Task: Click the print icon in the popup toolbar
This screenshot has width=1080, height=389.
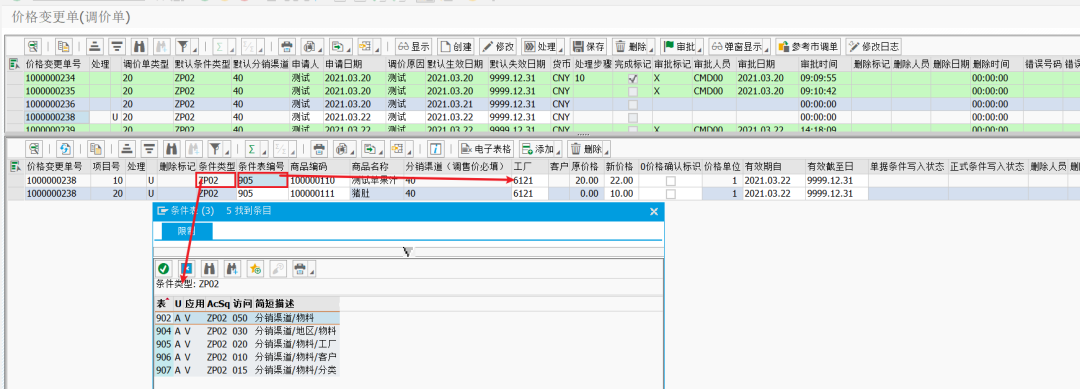Action: click(x=300, y=269)
